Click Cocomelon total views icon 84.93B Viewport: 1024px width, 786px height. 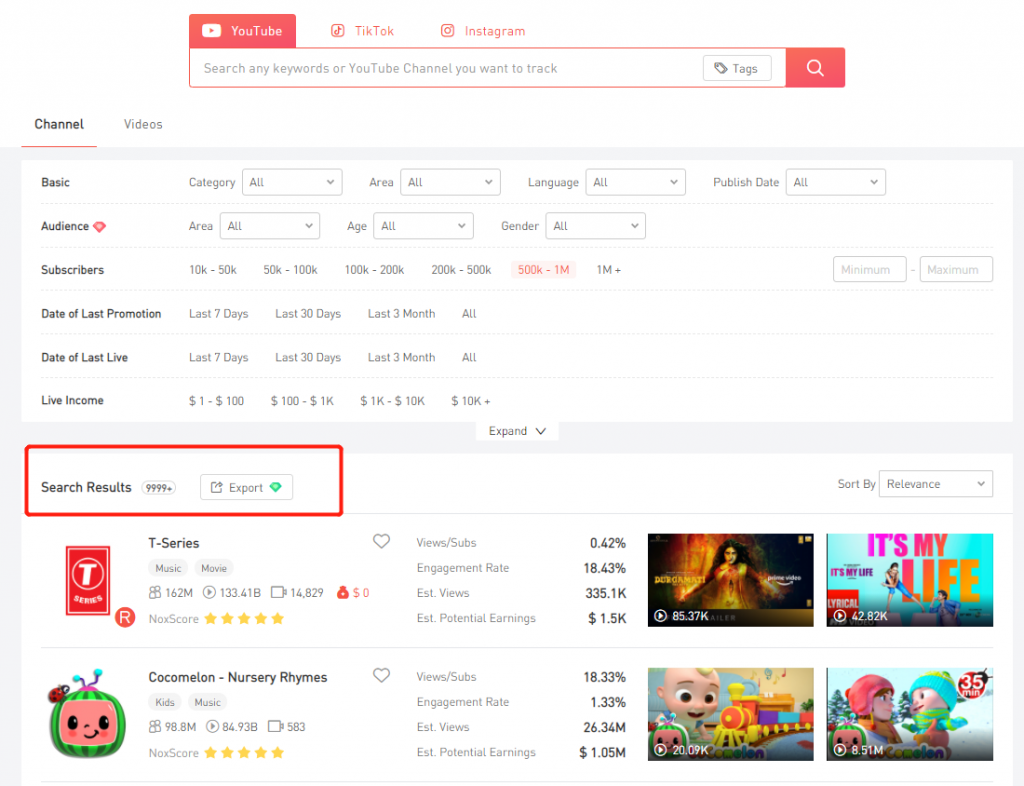click(212, 727)
